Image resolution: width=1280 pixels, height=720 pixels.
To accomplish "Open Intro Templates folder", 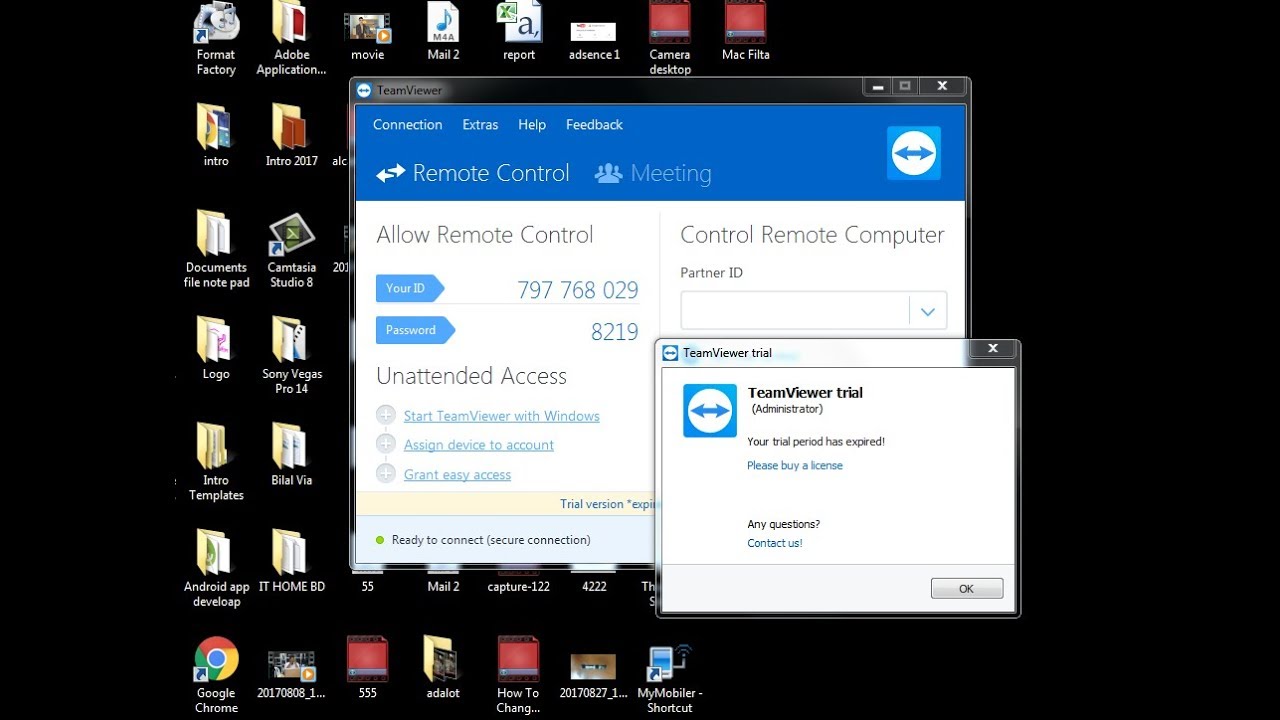I will (x=216, y=461).
